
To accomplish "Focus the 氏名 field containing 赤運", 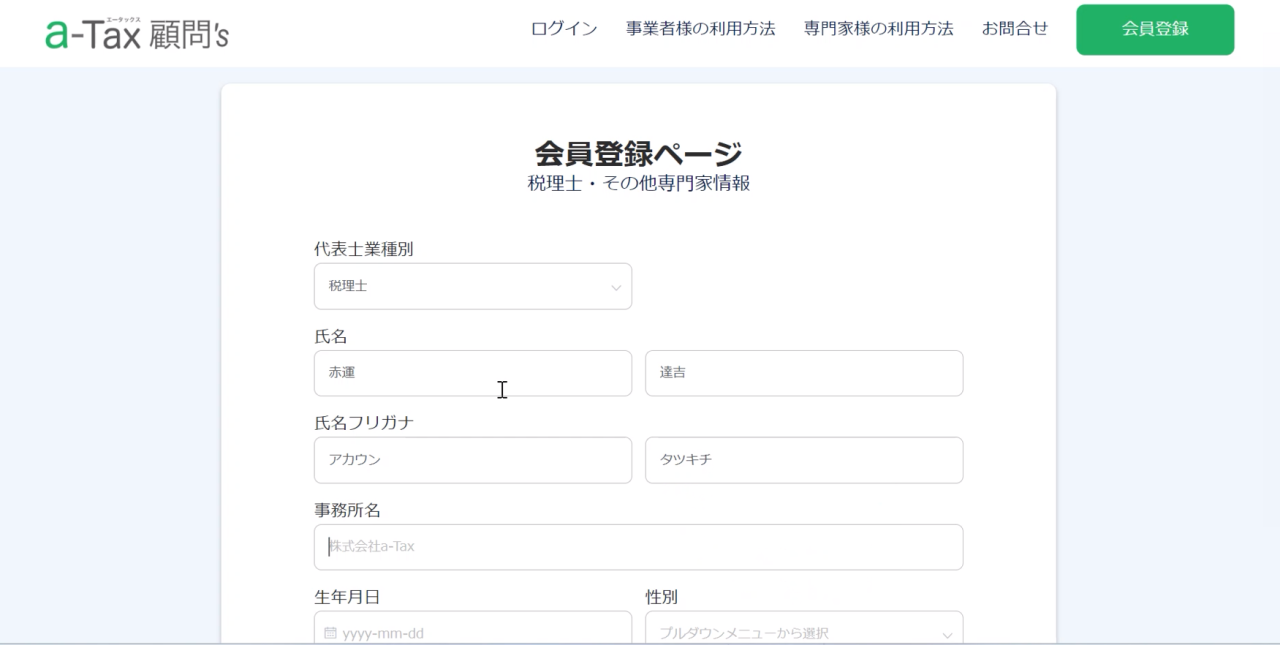I will coord(472,373).
